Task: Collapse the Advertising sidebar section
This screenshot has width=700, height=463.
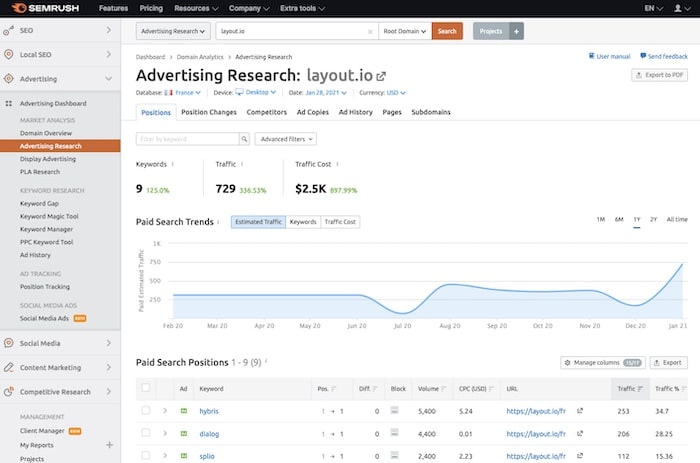Action: tap(108, 79)
